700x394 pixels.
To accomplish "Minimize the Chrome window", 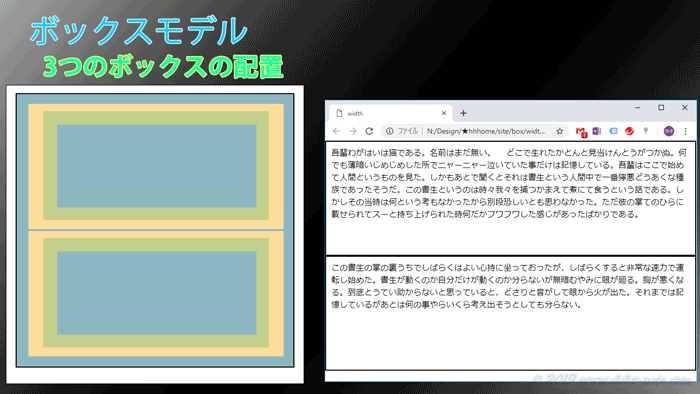I will pos(638,108).
